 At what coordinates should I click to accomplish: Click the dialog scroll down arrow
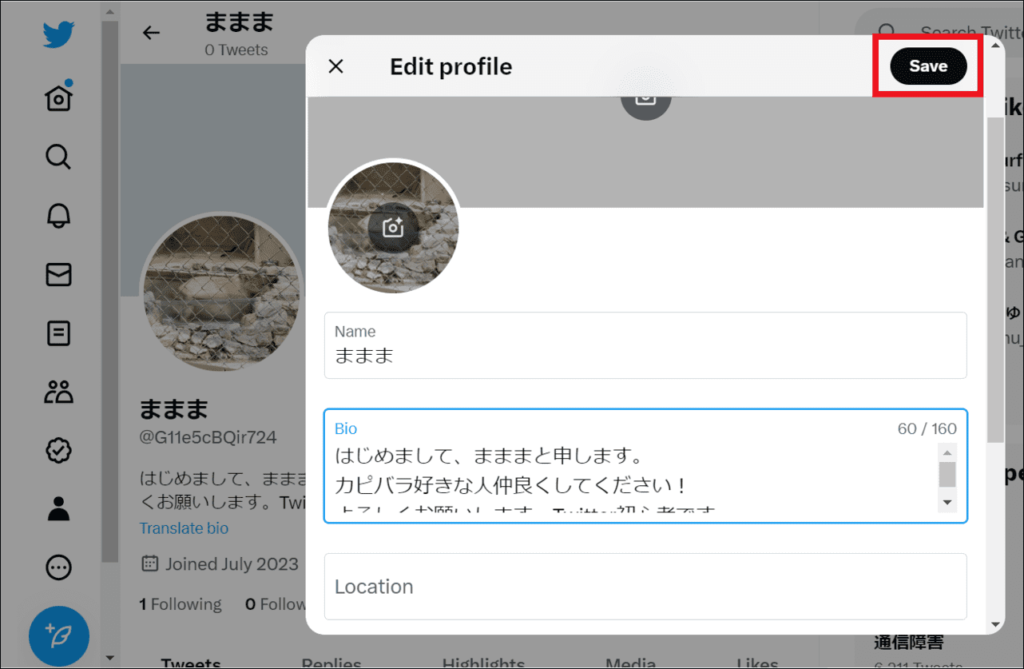pos(995,625)
